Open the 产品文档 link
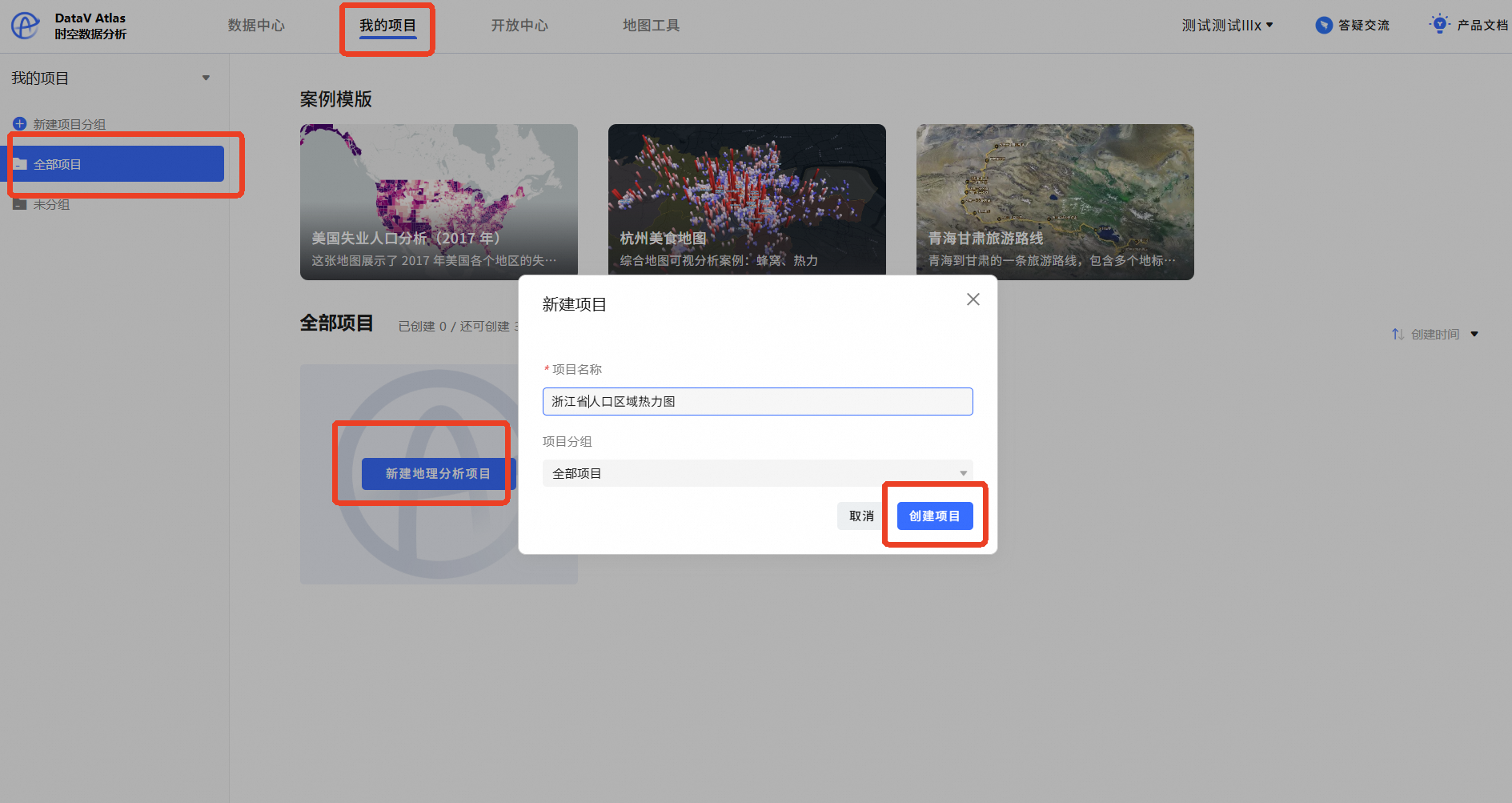The image size is (1512, 803). pos(1482,26)
